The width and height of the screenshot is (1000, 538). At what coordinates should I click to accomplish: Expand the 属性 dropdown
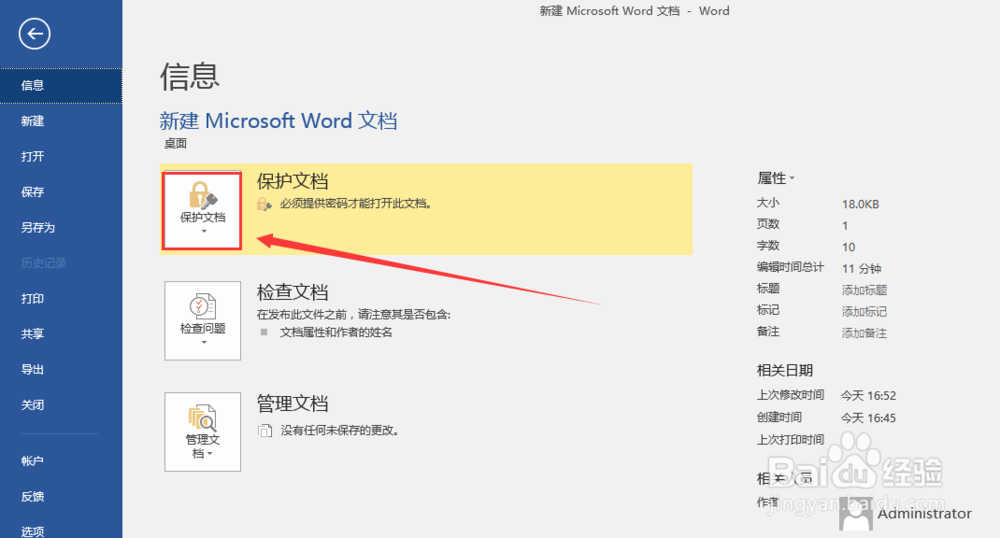(x=776, y=178)
